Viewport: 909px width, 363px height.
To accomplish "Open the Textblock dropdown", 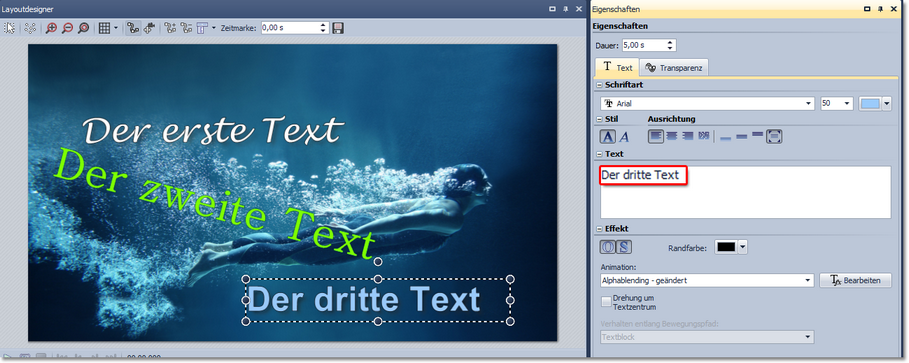I will point(707,337).
